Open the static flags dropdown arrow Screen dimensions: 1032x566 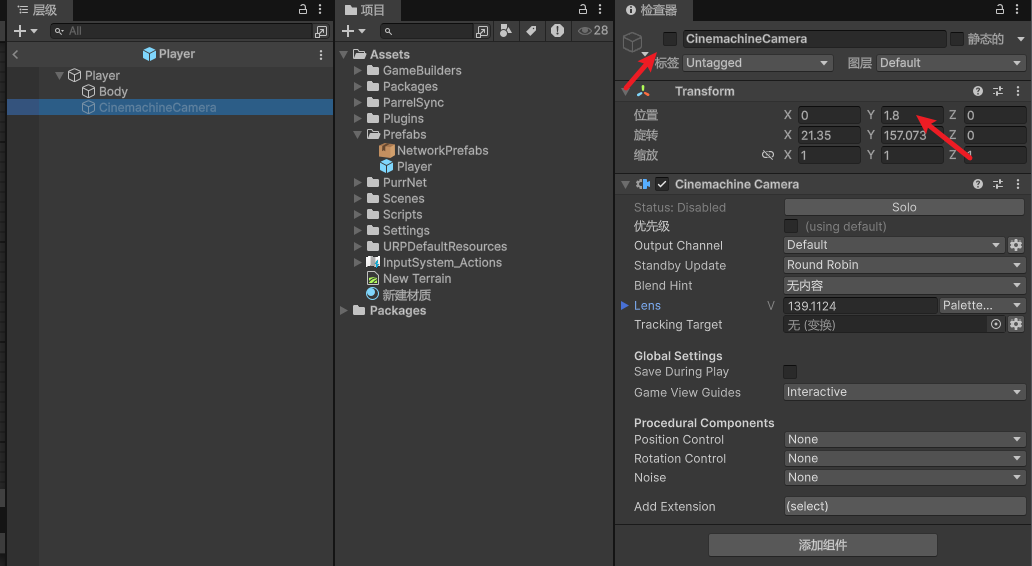click(x=1021, y=39)
